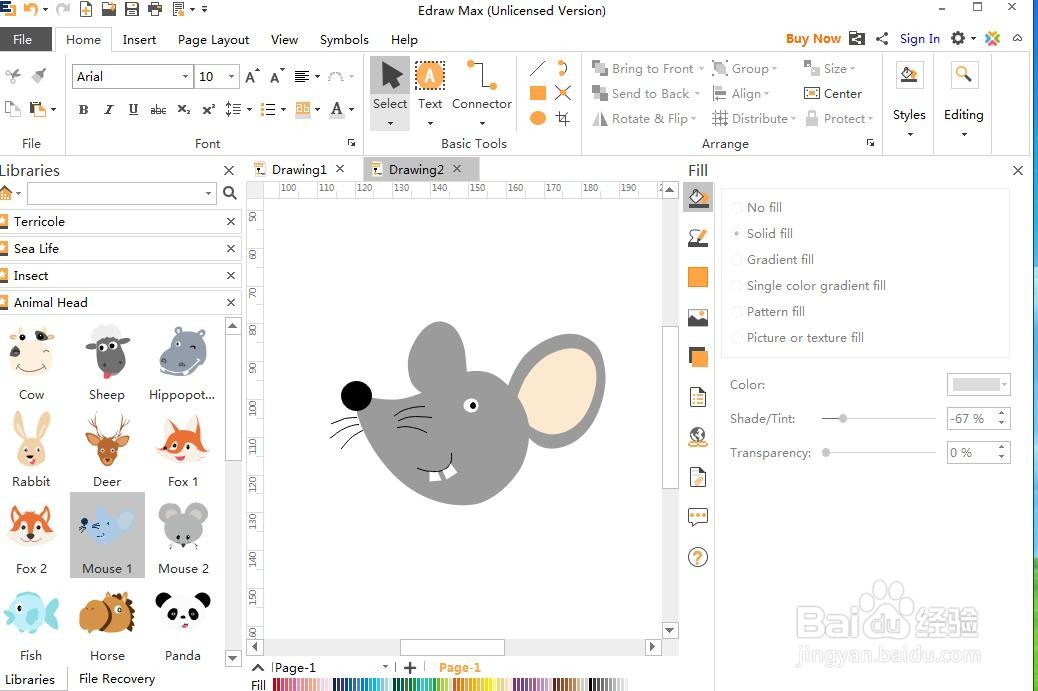1038x691 pixels.
Task: Expand the fill Color dropdown
Action: [1004, 384]
